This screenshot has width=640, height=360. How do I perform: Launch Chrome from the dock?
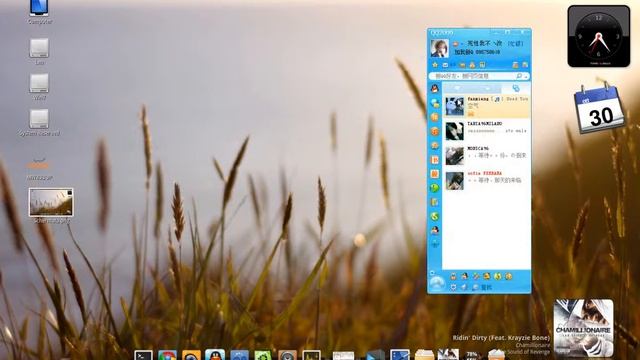pyautogui.click(x=168, y=355)
